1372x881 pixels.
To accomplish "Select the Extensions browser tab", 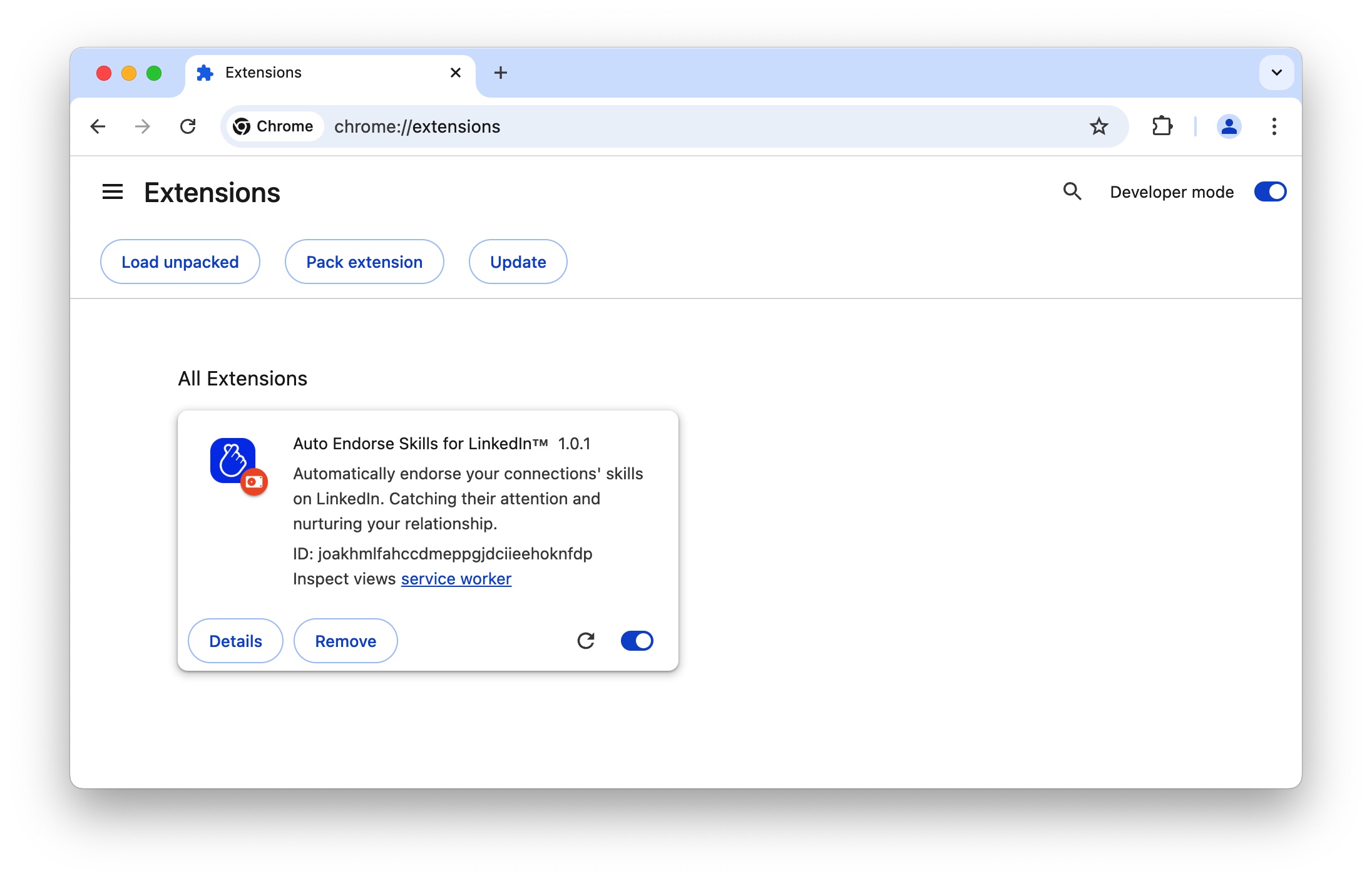I will [263, 73].
